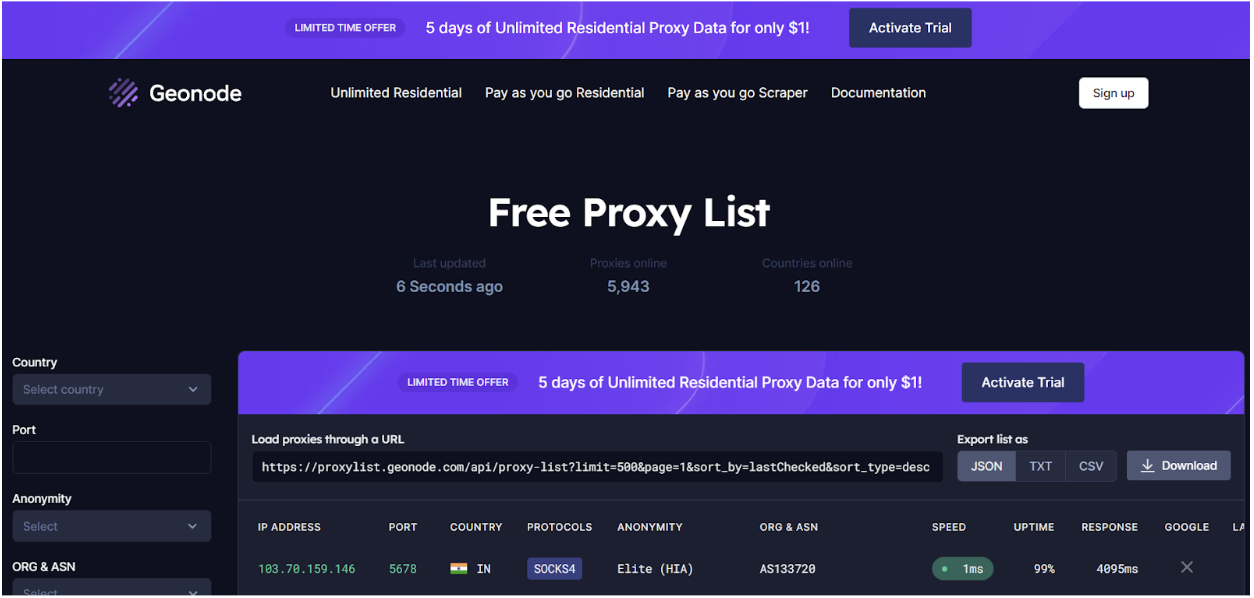The height and width of the screenshot is (598, 1254).
Task: Click IP address 103.70.159.146
Action: coord(306,569)
